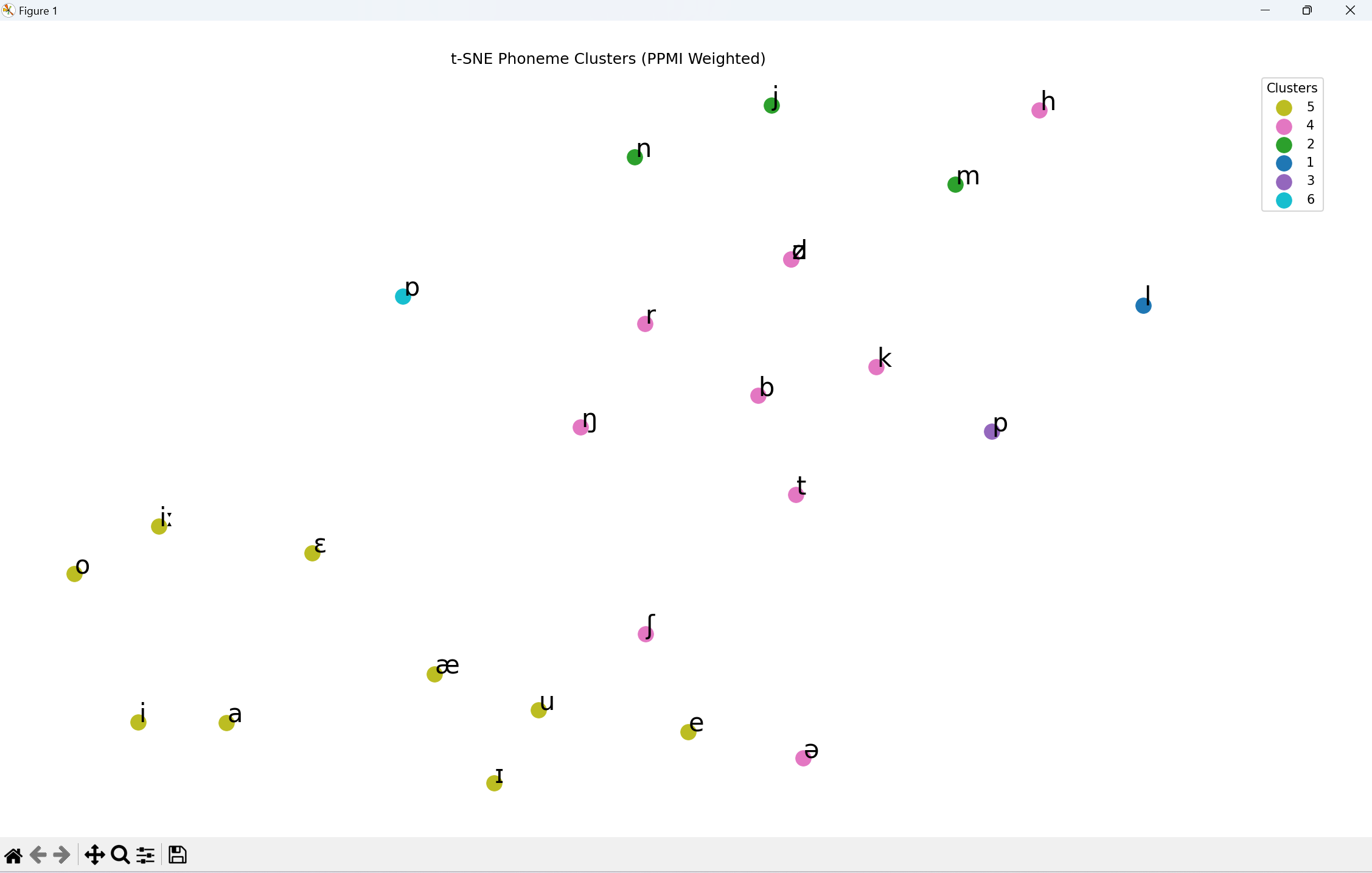Click the Clusters legend title
Screen dimensions: 1372x873
tap(1292, 88)
